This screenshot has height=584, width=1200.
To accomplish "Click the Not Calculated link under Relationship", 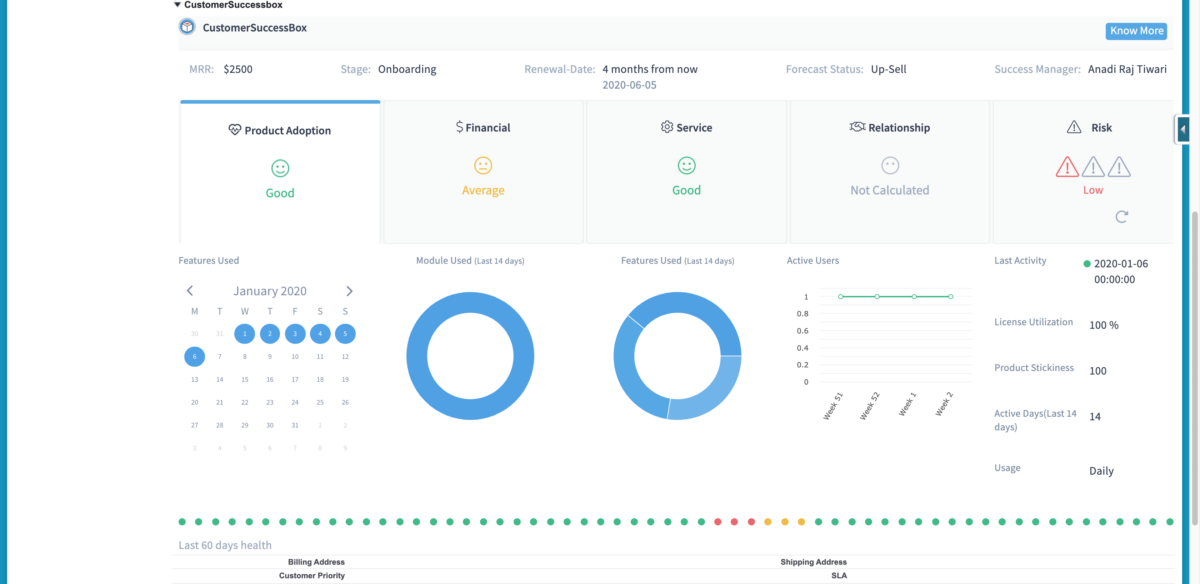I will coord(889,190).
